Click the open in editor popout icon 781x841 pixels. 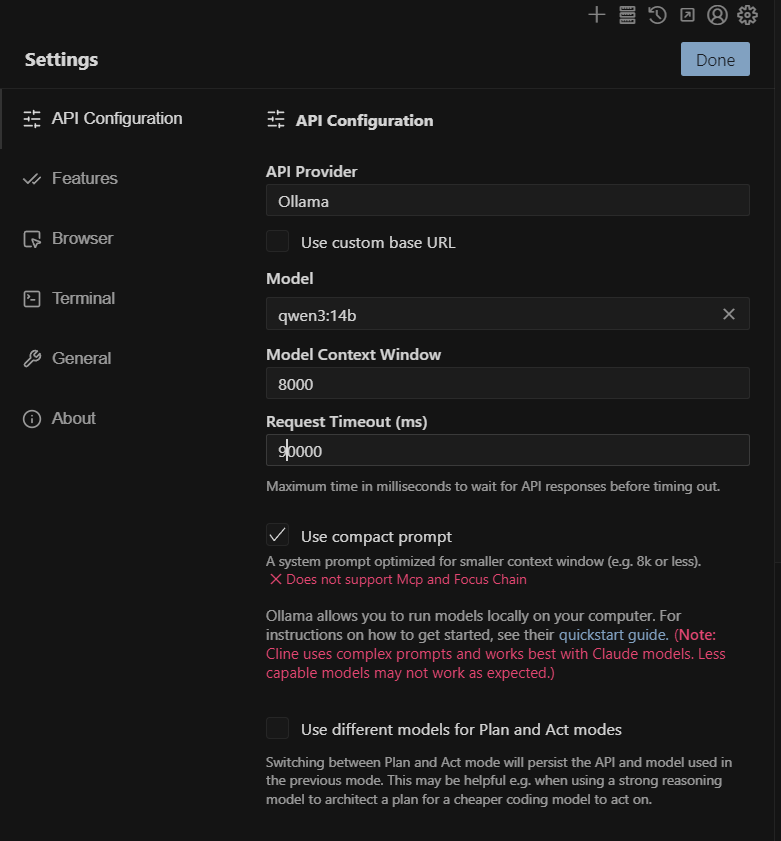(x=687, y=14)
